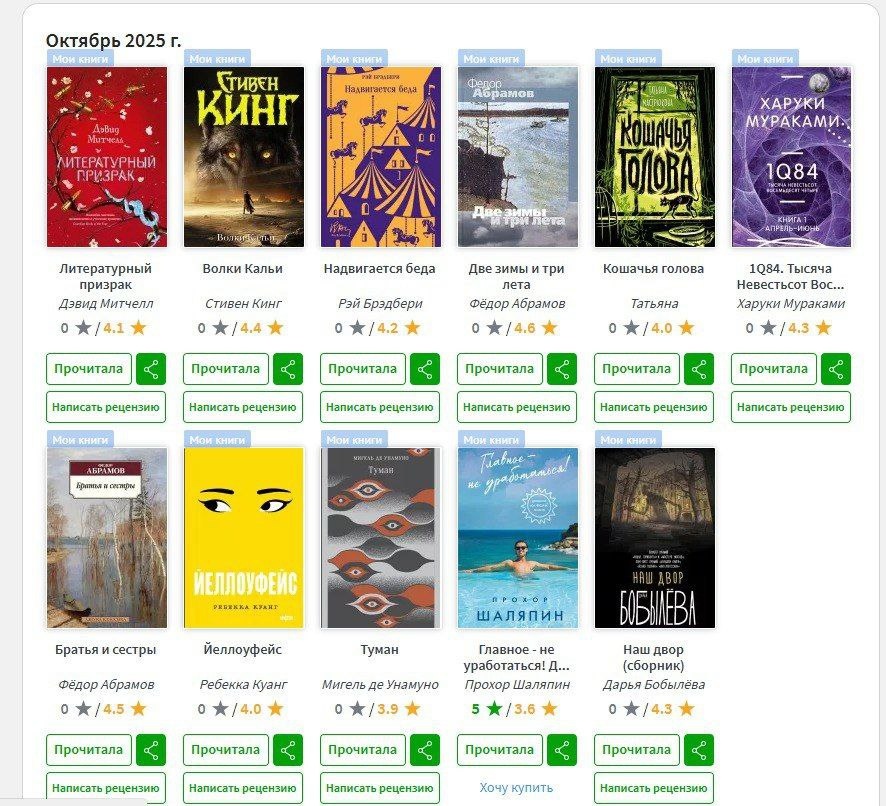Write a review for Литературный призрак

click(106, 407)
